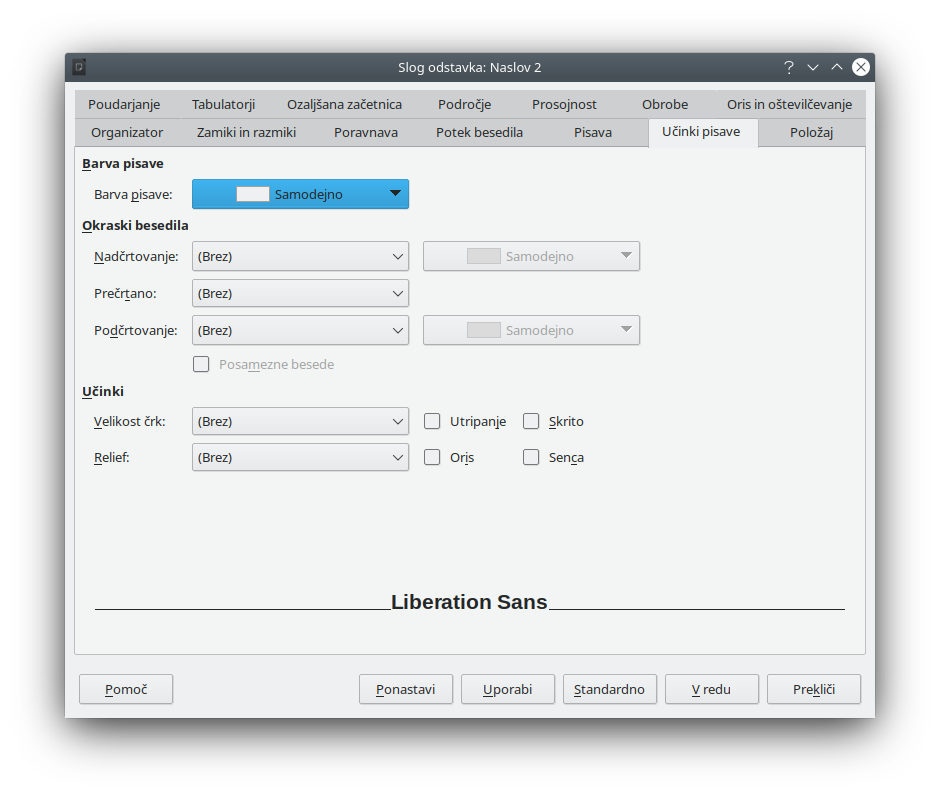The height and width of the screenshot is (795, 940).
Task: Open the Velikost črk combo box
Action: pyautogui.click(x=300, y=421)
